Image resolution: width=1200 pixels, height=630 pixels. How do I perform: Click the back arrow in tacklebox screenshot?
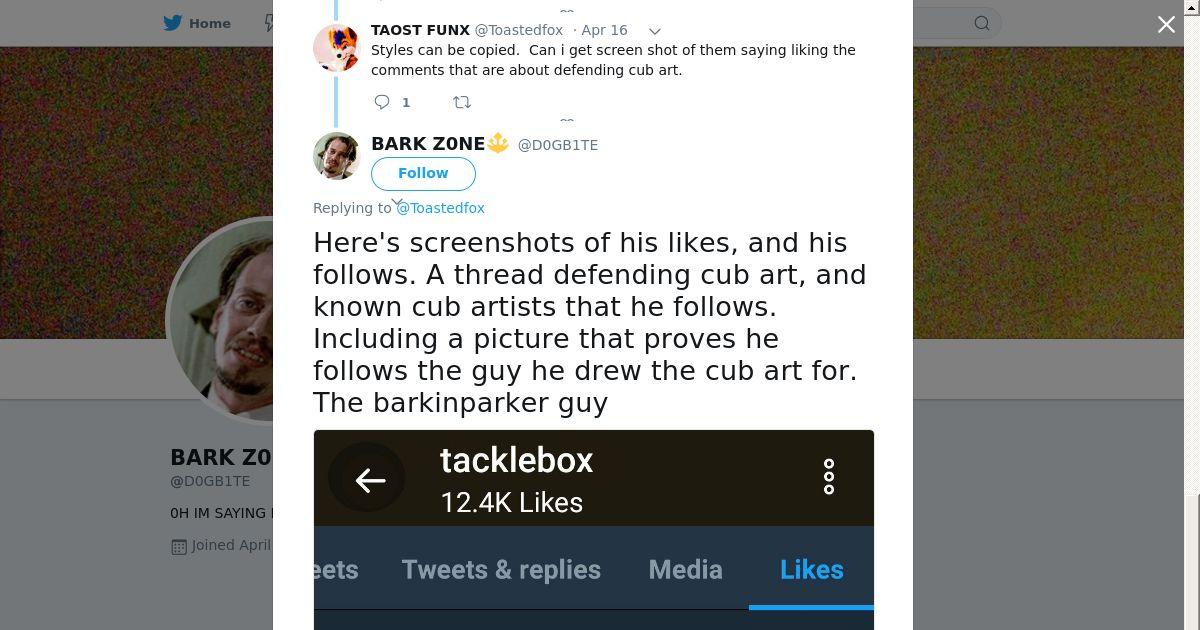click(x=368, y=480)
